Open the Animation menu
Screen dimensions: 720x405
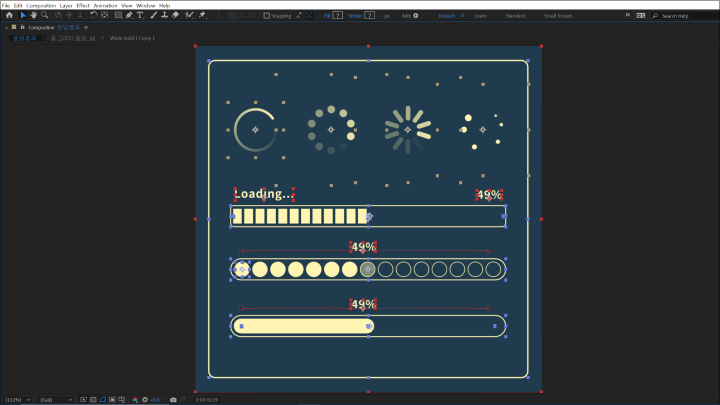pyautogui.click(x=105, y=6)
